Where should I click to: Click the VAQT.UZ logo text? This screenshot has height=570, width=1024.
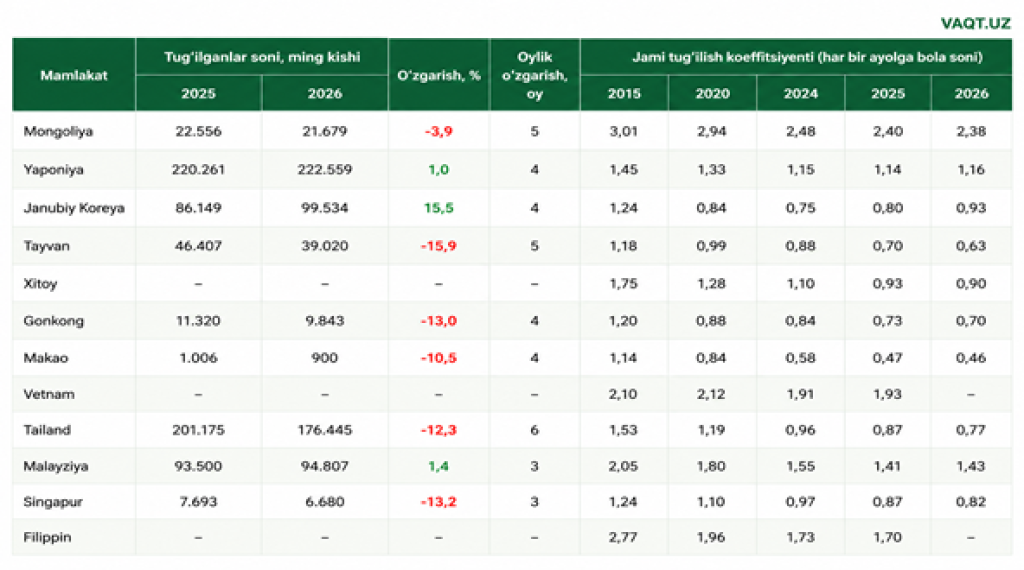click(x=975, y=24)
